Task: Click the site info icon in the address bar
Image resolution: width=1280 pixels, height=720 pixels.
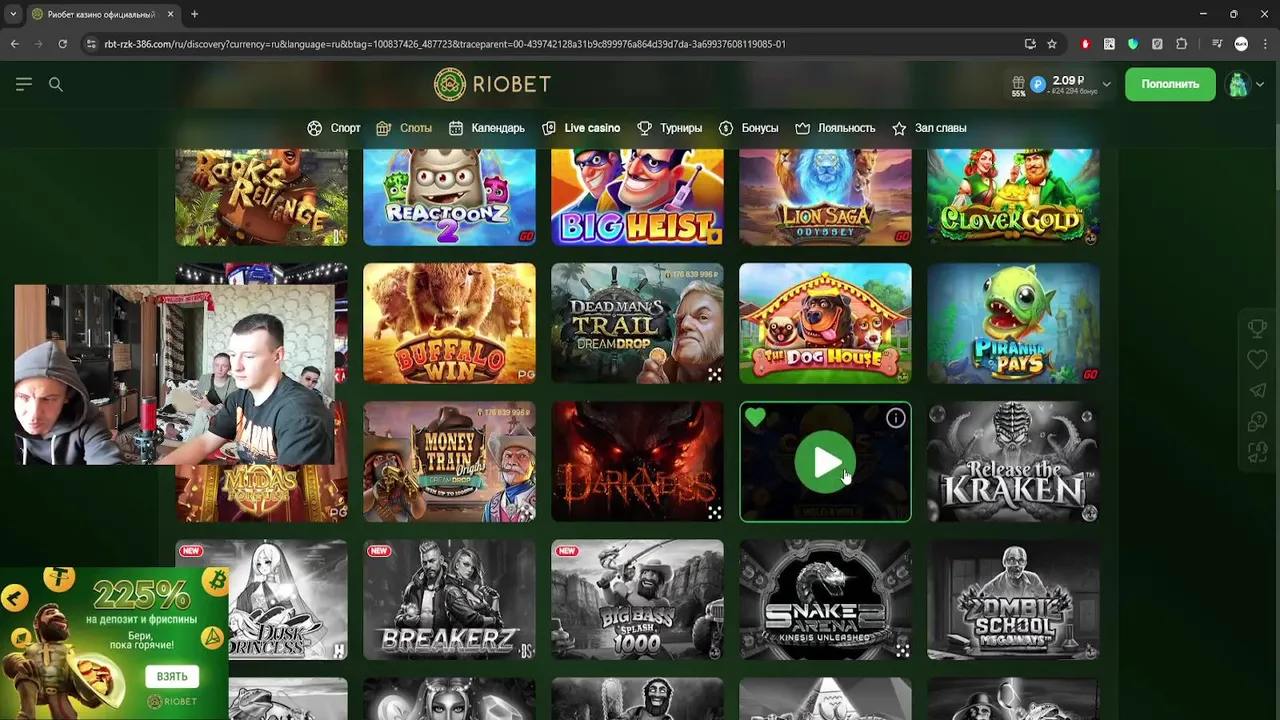Action: [x=91, y=44]
